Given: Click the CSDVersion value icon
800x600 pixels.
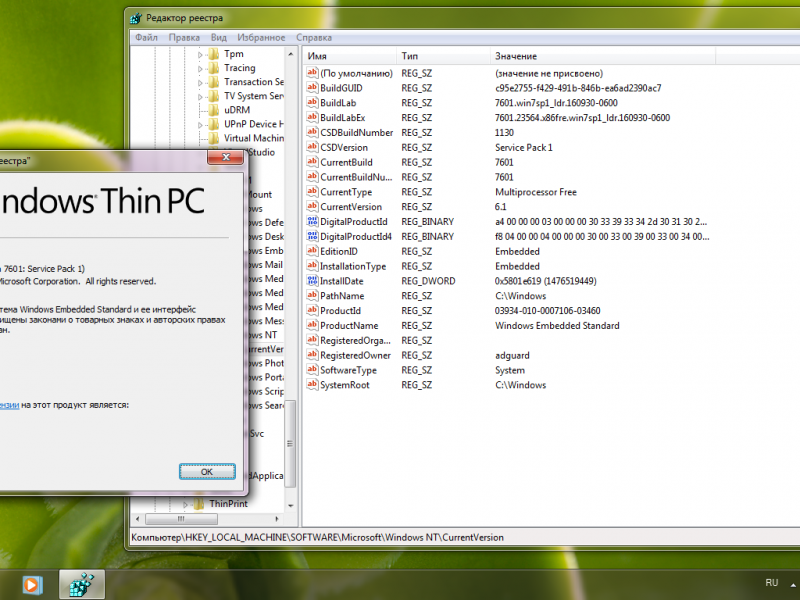Looking at the screenshot, I should coord(312,147).
